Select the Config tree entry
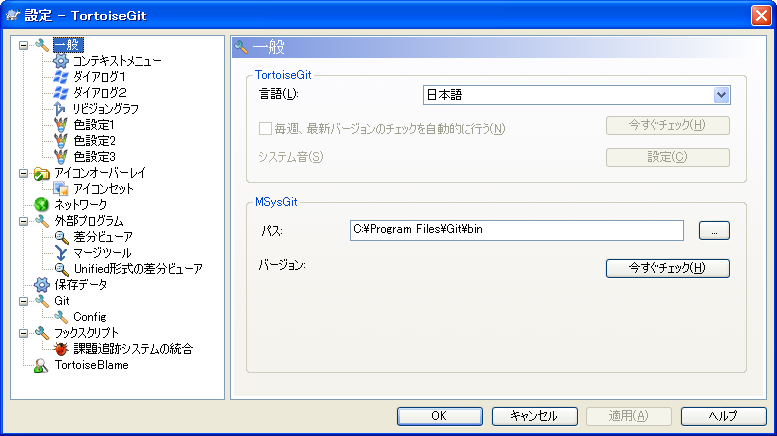Screen dimensions: 777x436 (90, 317)
